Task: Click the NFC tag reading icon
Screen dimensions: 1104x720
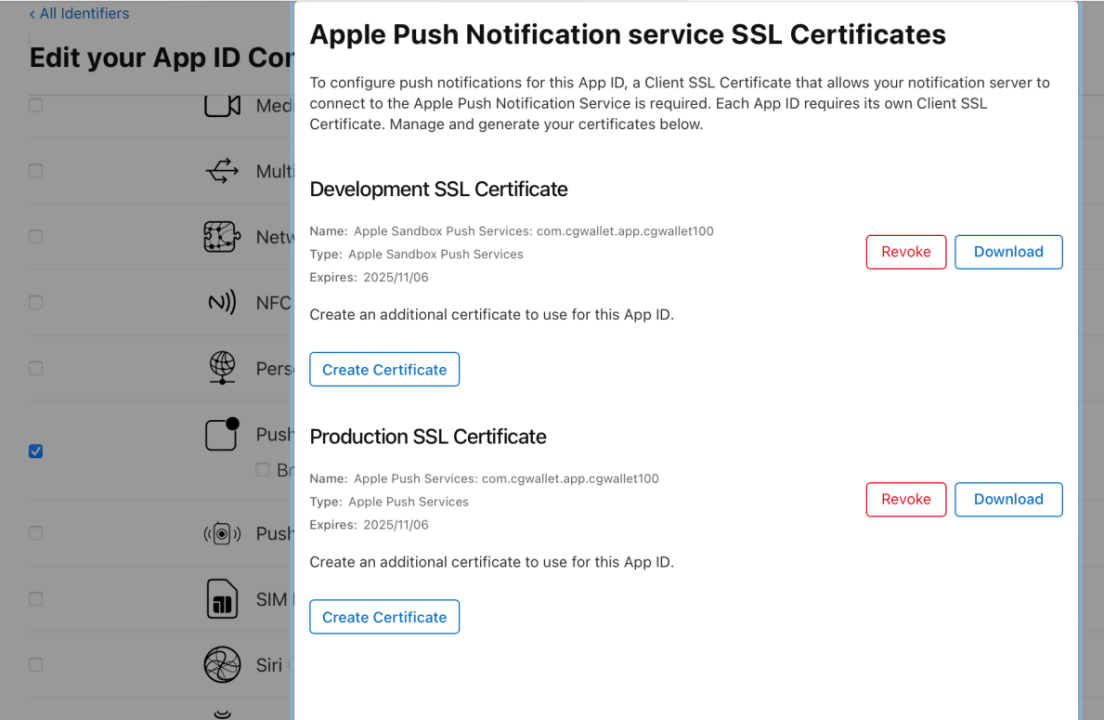Action: click(222, 303)
